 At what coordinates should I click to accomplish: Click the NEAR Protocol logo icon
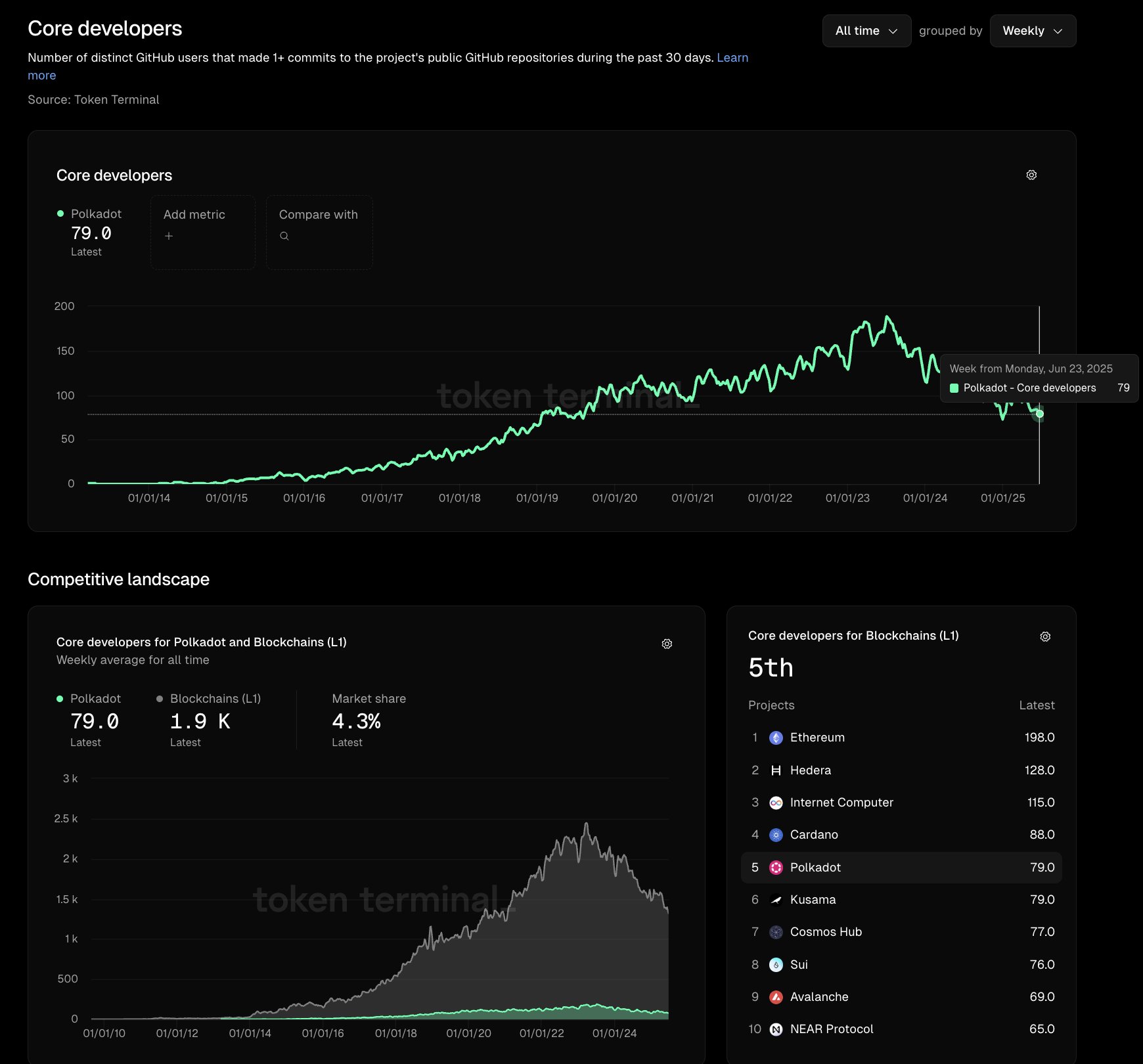click(x=776, y=1029)
